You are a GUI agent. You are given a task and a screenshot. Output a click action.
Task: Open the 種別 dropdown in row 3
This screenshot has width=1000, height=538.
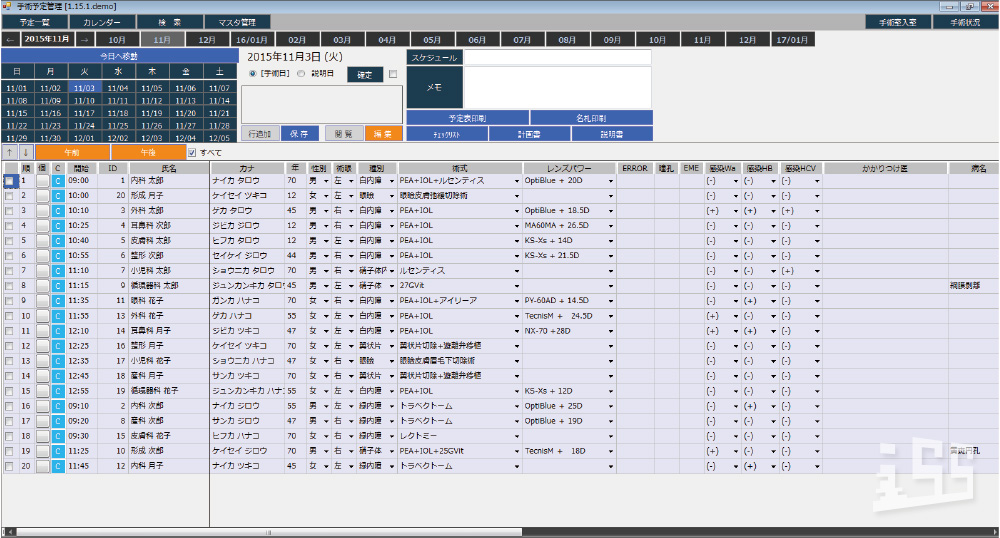[392, 211]
